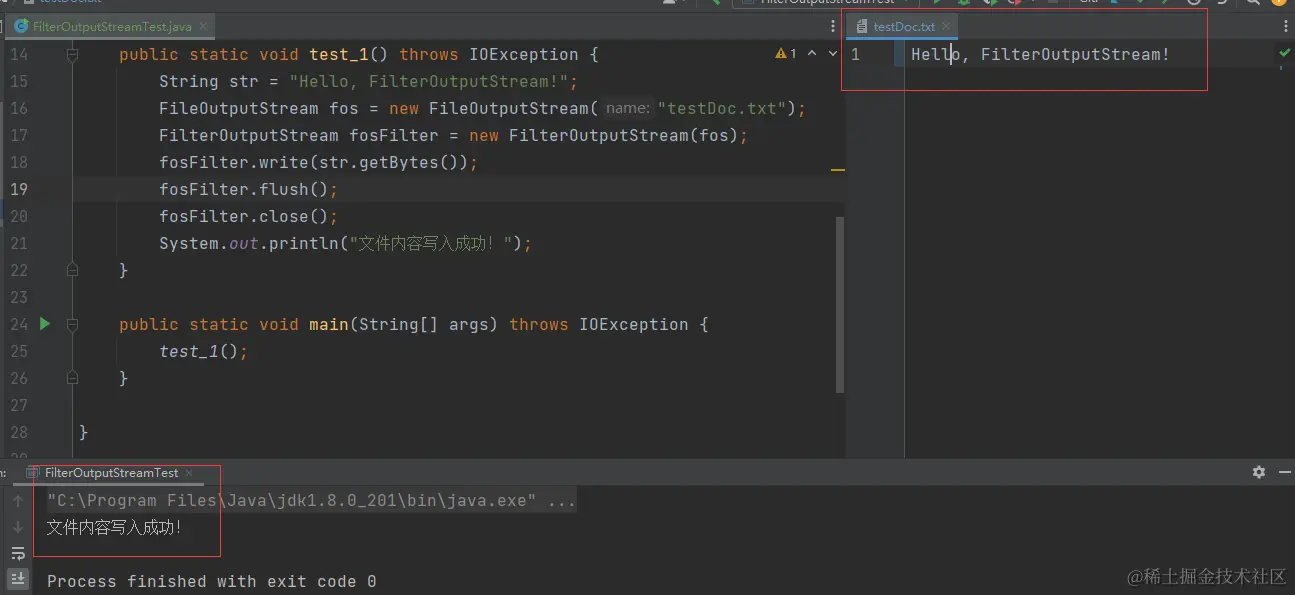1295x595 pixels.
Task: Click line number 16 in the gutter
Action: 19,108
